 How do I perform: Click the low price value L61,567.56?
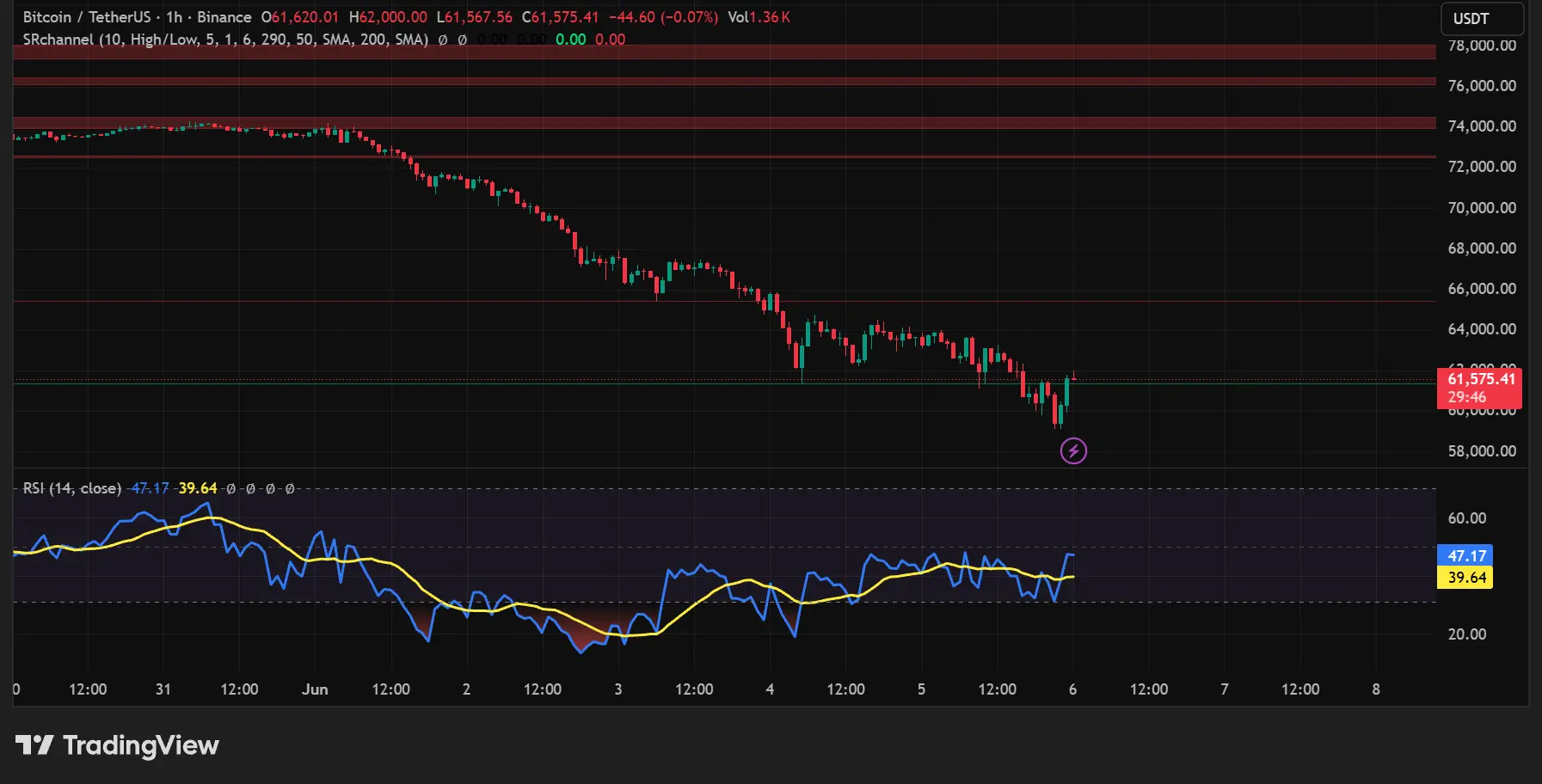[x=474, y=17]
